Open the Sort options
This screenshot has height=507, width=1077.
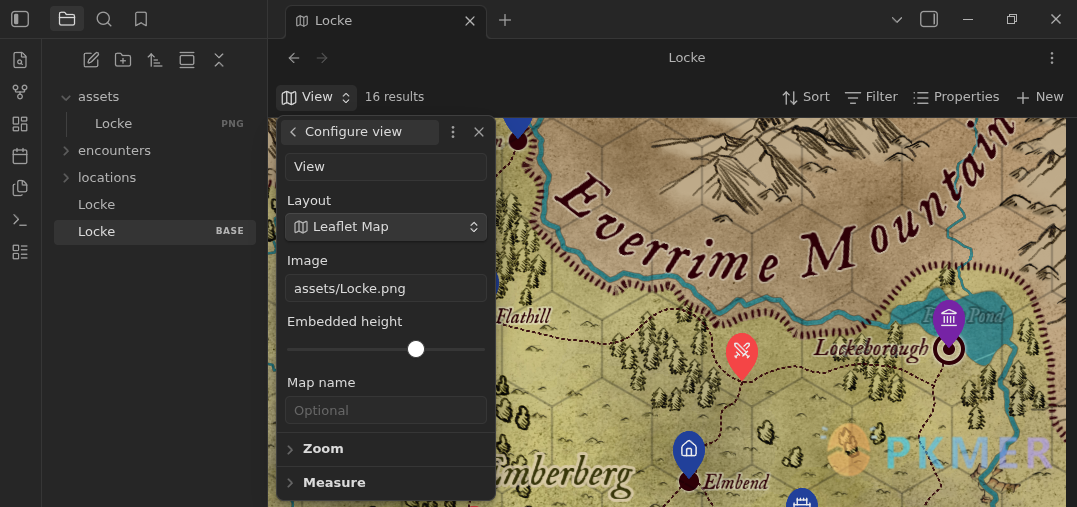806,98
